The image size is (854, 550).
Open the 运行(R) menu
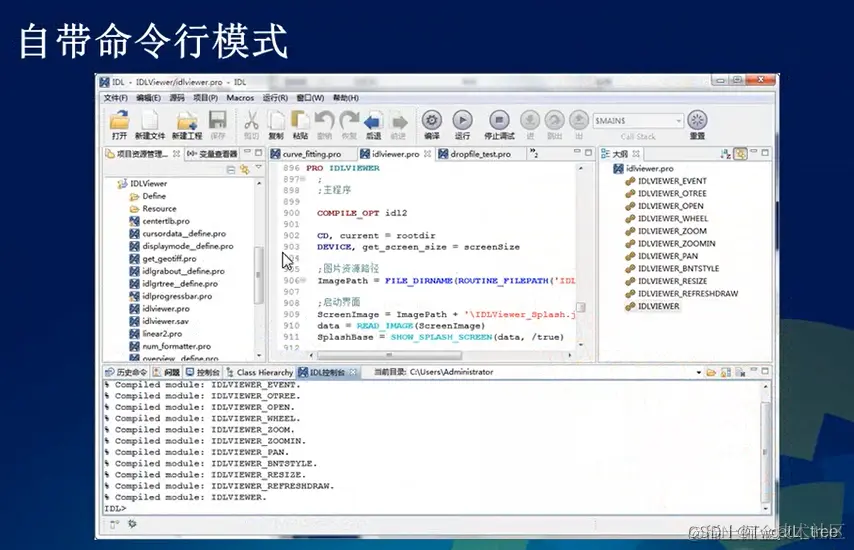coord(275,98)
